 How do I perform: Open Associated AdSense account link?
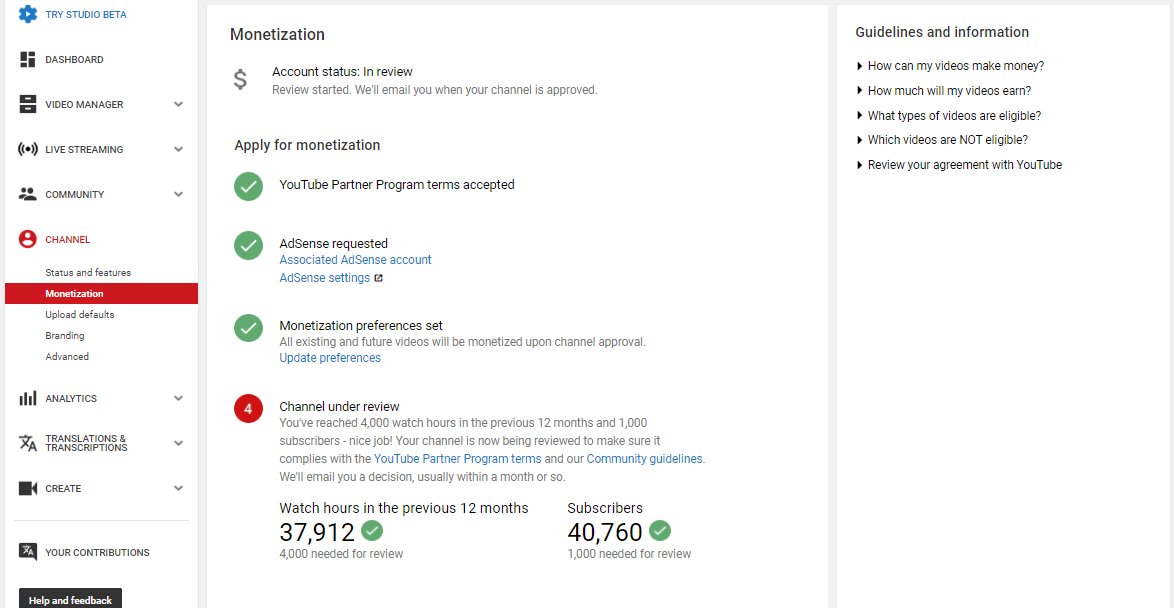click(x=356, y=260)
